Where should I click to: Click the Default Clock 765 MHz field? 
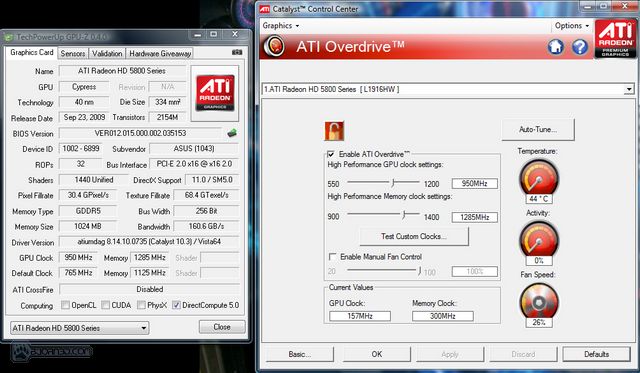(x=78, y=273)
